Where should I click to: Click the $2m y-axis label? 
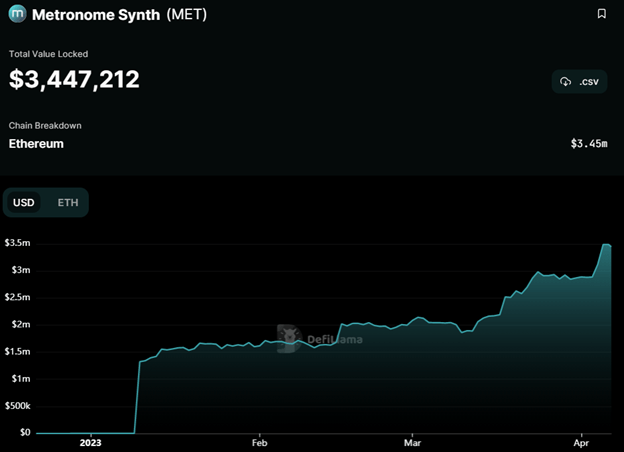point(21,324)
